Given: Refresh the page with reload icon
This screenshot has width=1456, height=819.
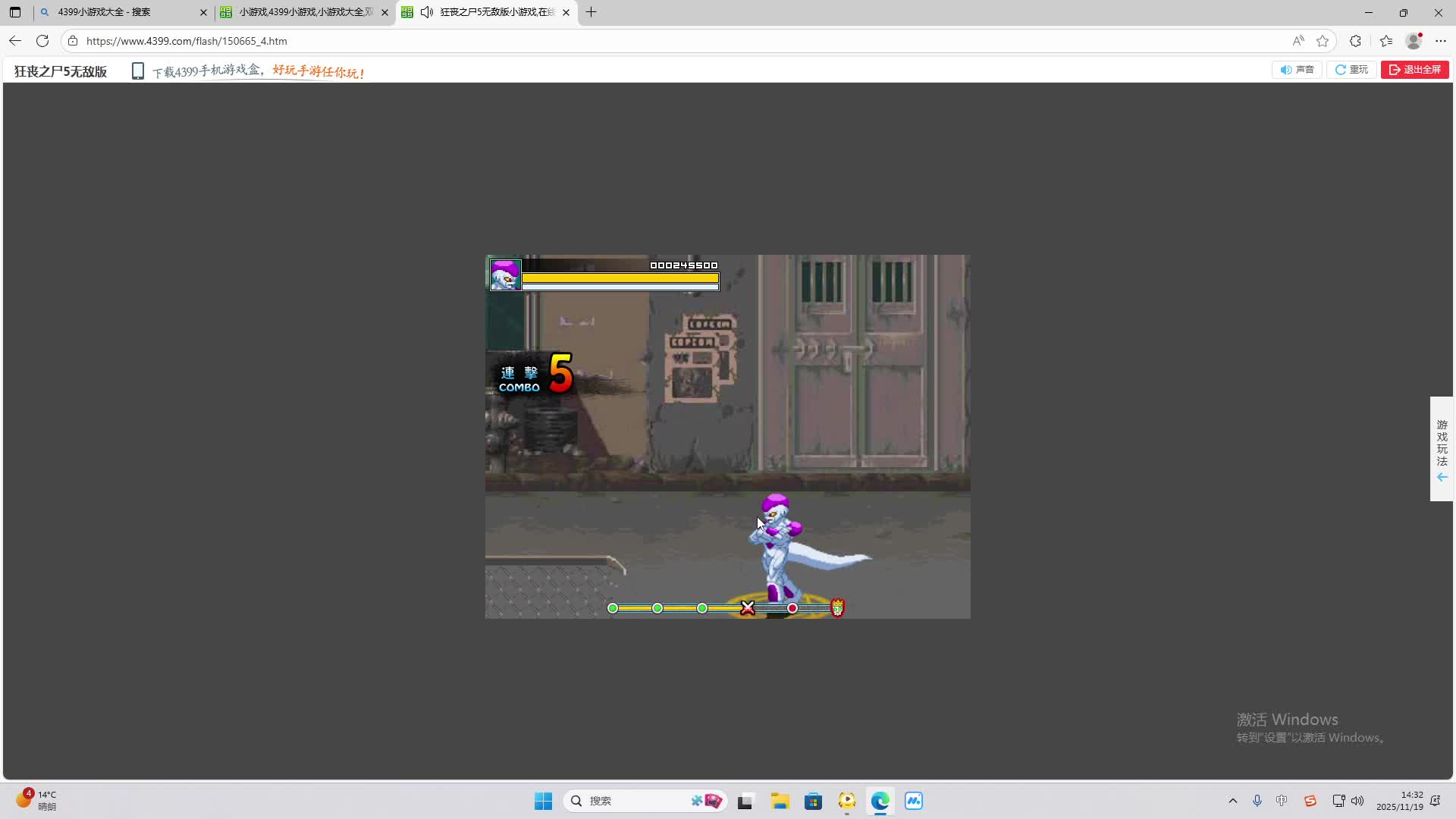Looking at the screenshot, I should pos(42,41).
